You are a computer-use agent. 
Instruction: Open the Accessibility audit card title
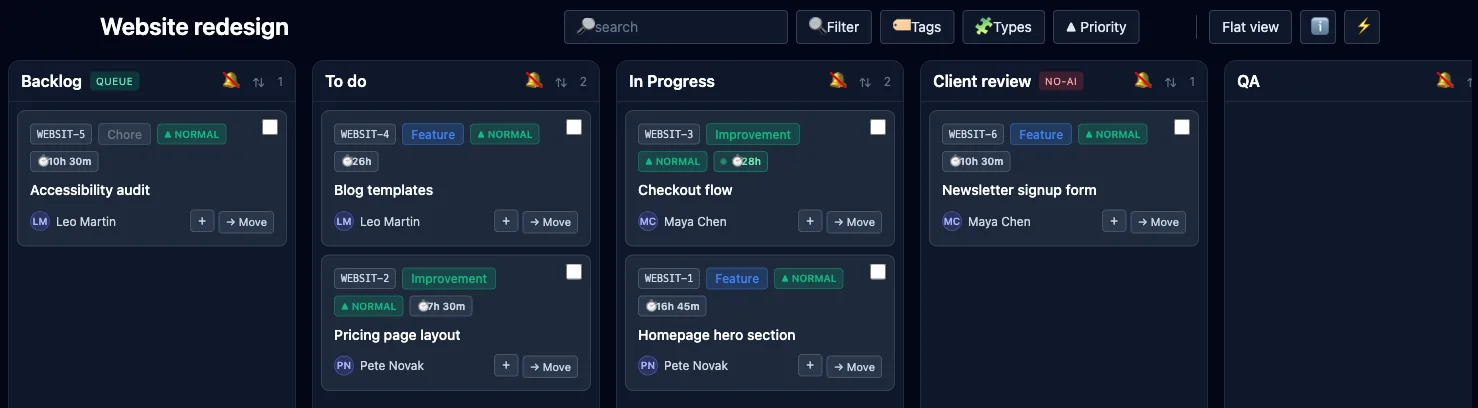pyautogui.click(x=90, y=190)
